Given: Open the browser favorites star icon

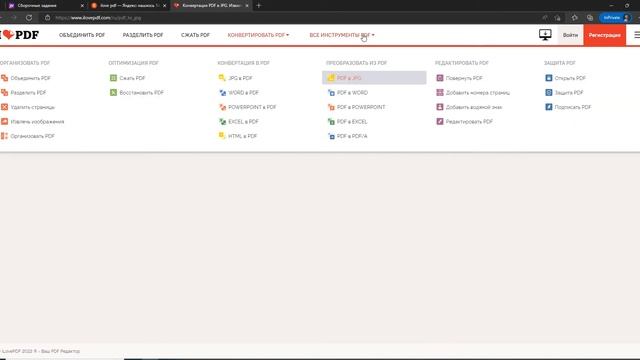Looking at the screenshot, I should 575,18.
